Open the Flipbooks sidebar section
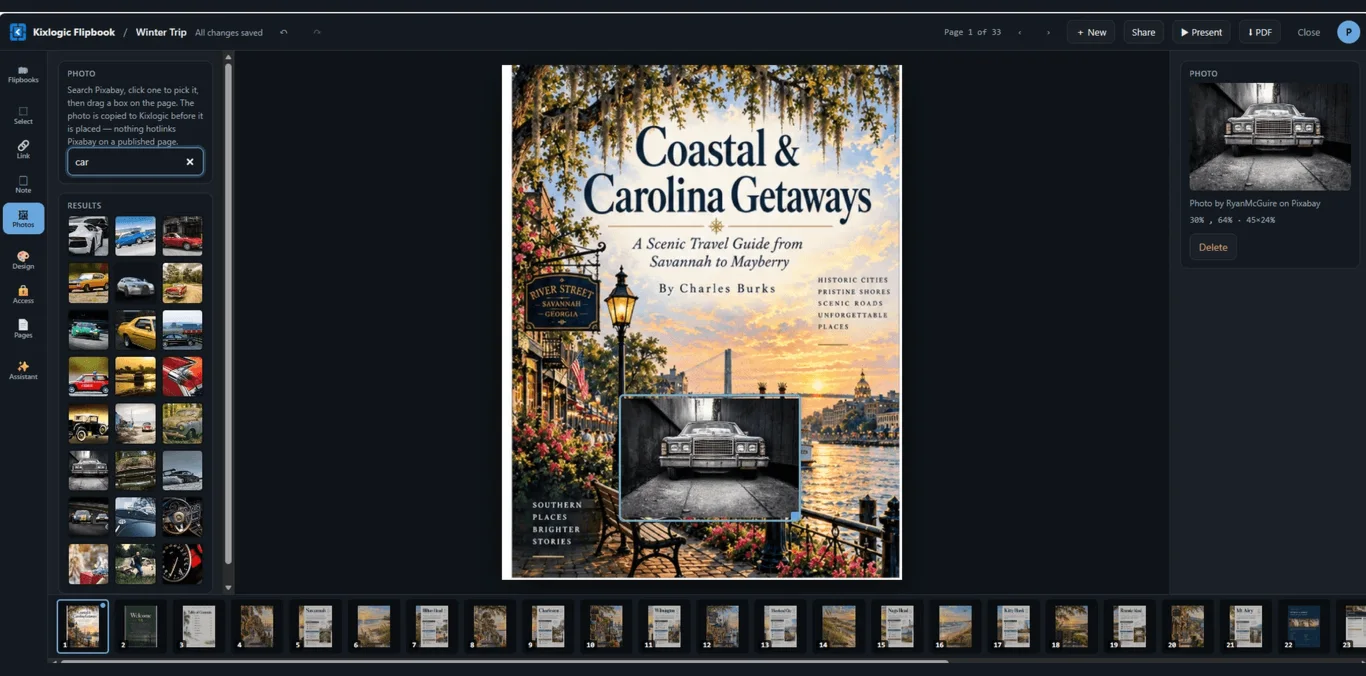1366x676 pixels. coord(23,74)
